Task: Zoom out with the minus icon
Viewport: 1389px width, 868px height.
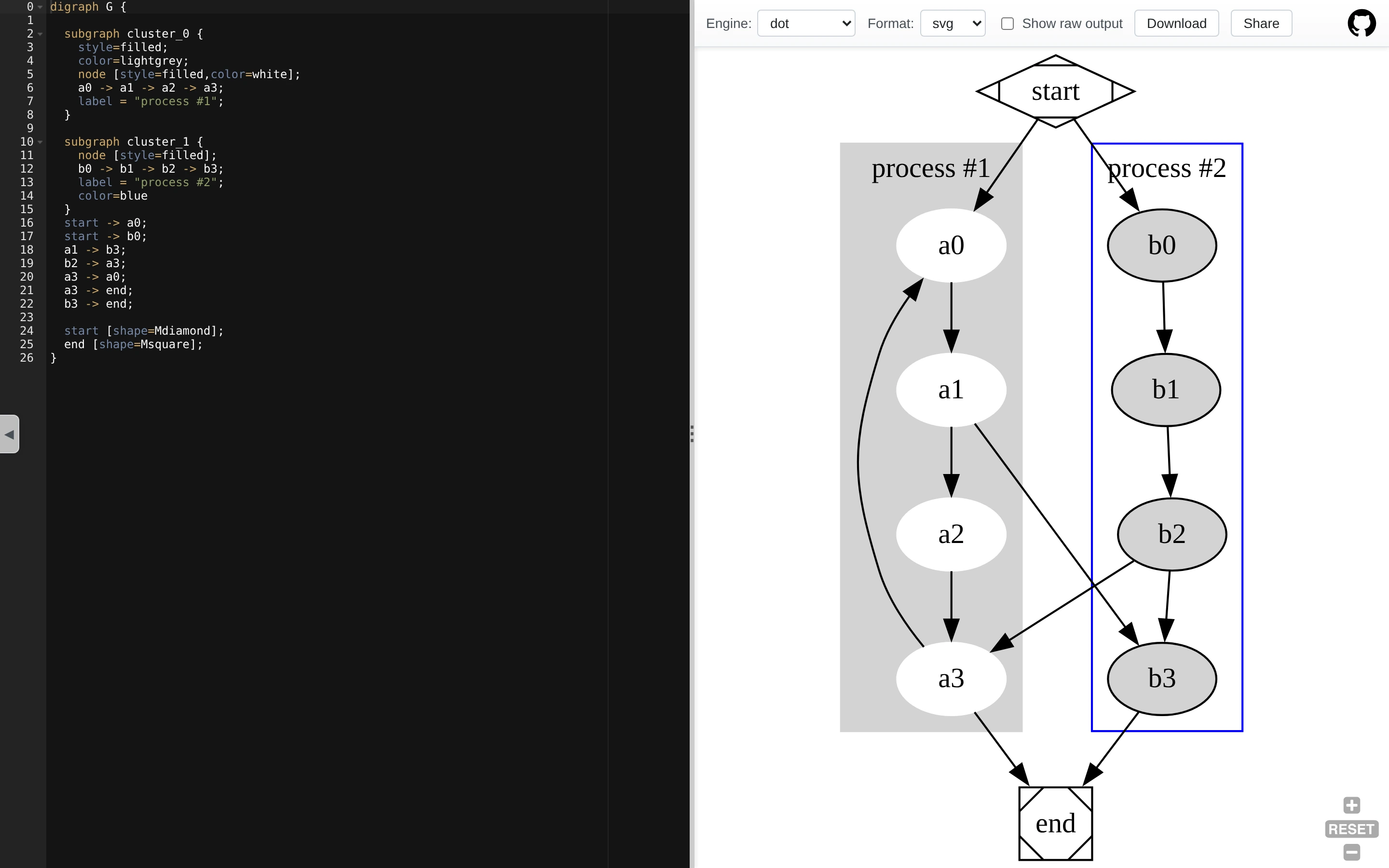Action: [x=1352, y=852]
